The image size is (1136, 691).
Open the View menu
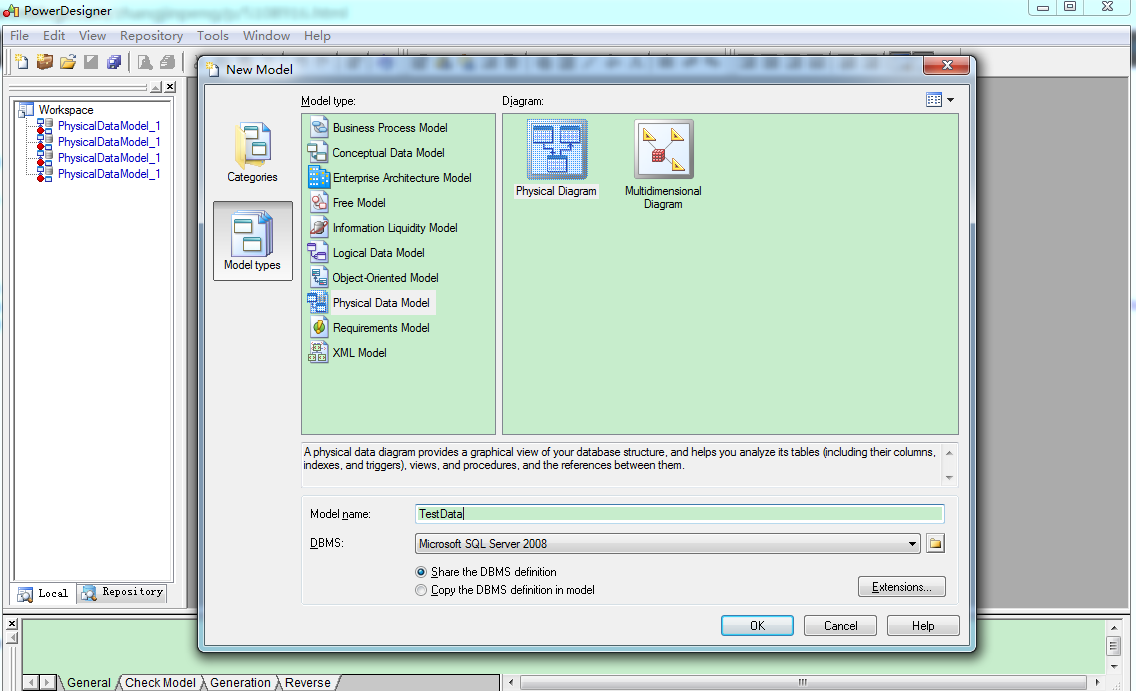pyautogui.click(x=92, y=35)
